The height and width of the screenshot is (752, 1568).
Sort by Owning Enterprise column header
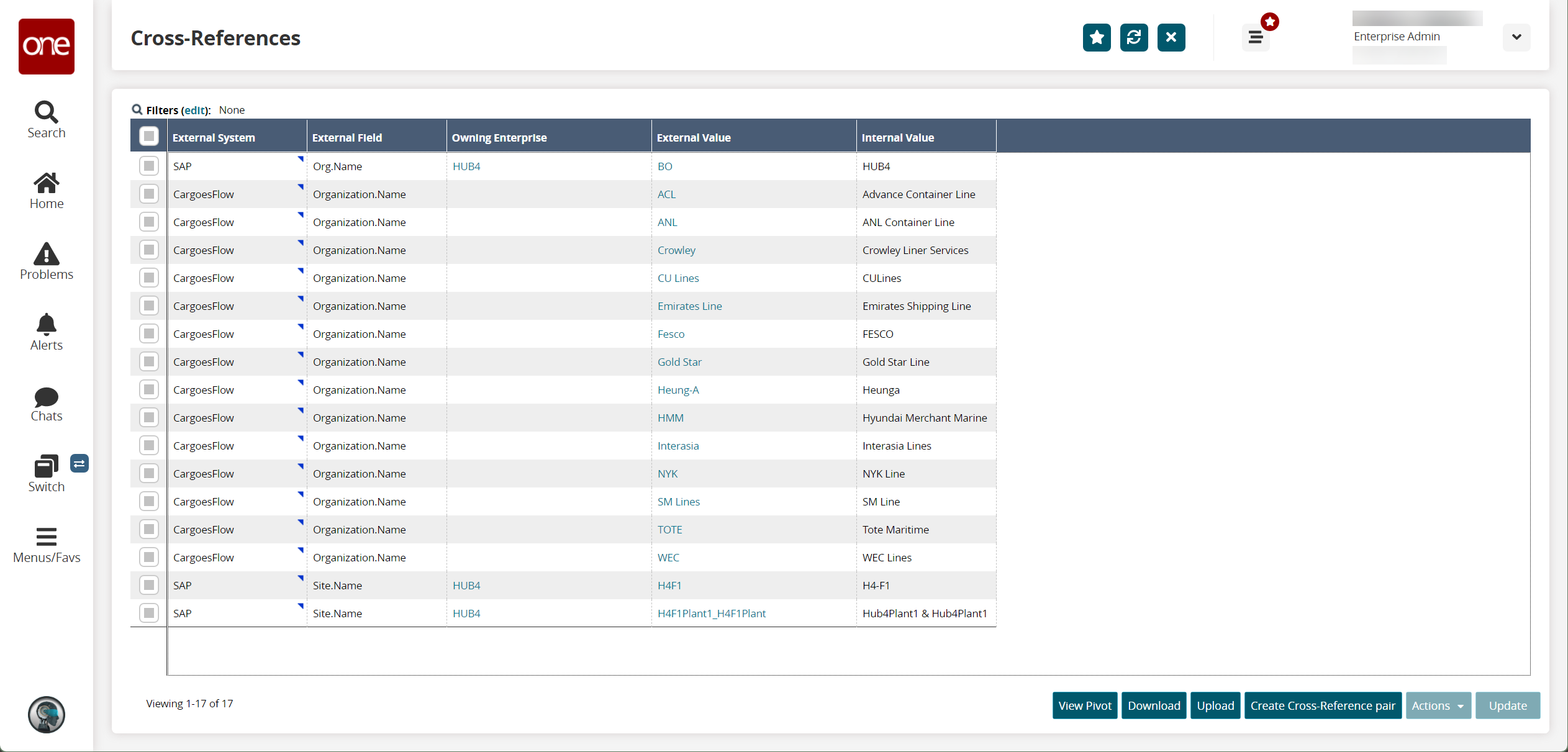click(549, 138)
